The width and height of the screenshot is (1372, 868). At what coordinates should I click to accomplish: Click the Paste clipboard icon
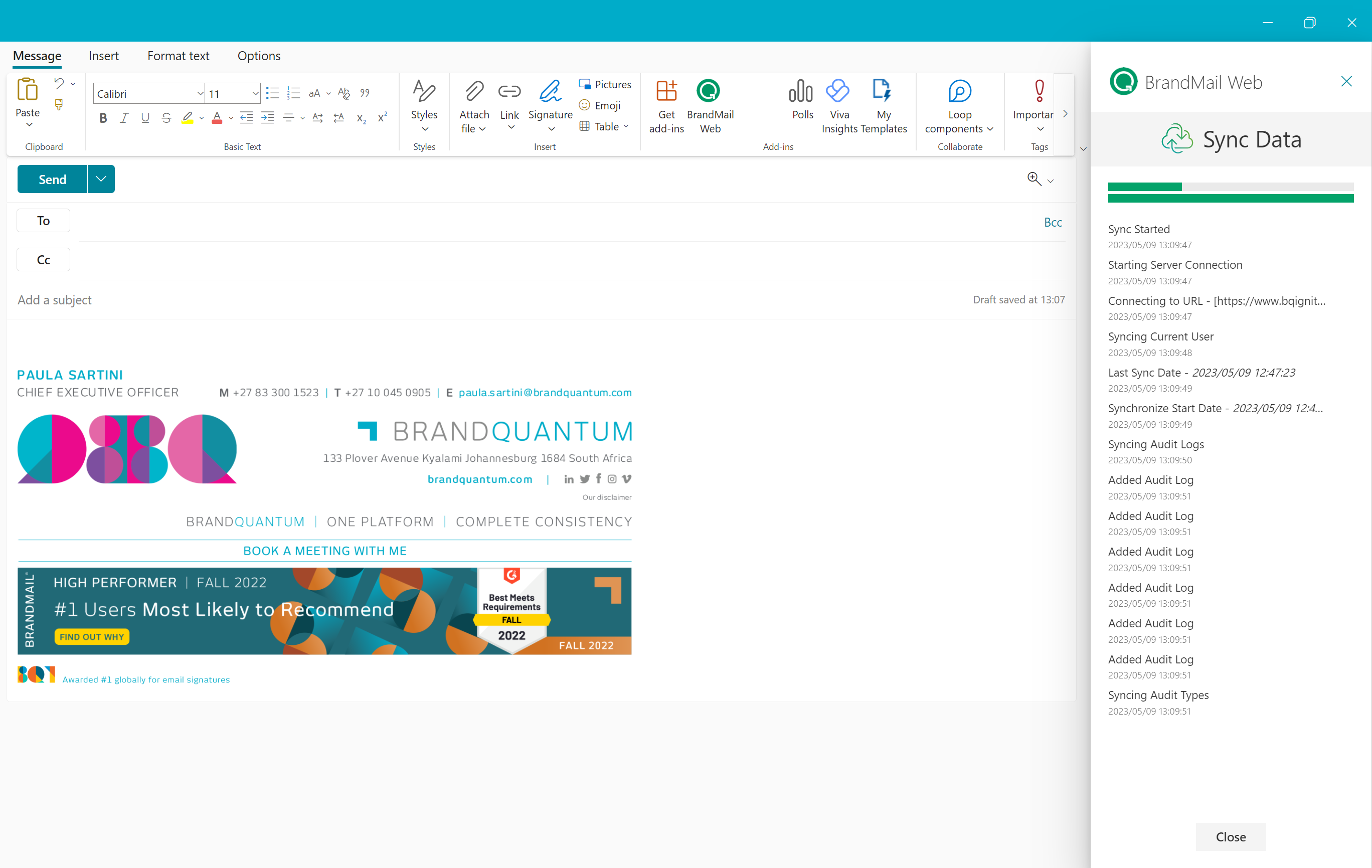pos(28,90)
